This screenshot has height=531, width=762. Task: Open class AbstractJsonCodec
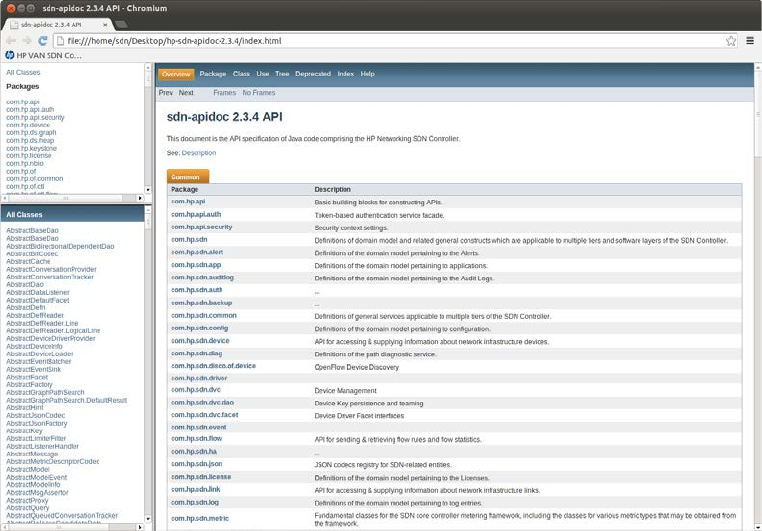tap(35, 415)
